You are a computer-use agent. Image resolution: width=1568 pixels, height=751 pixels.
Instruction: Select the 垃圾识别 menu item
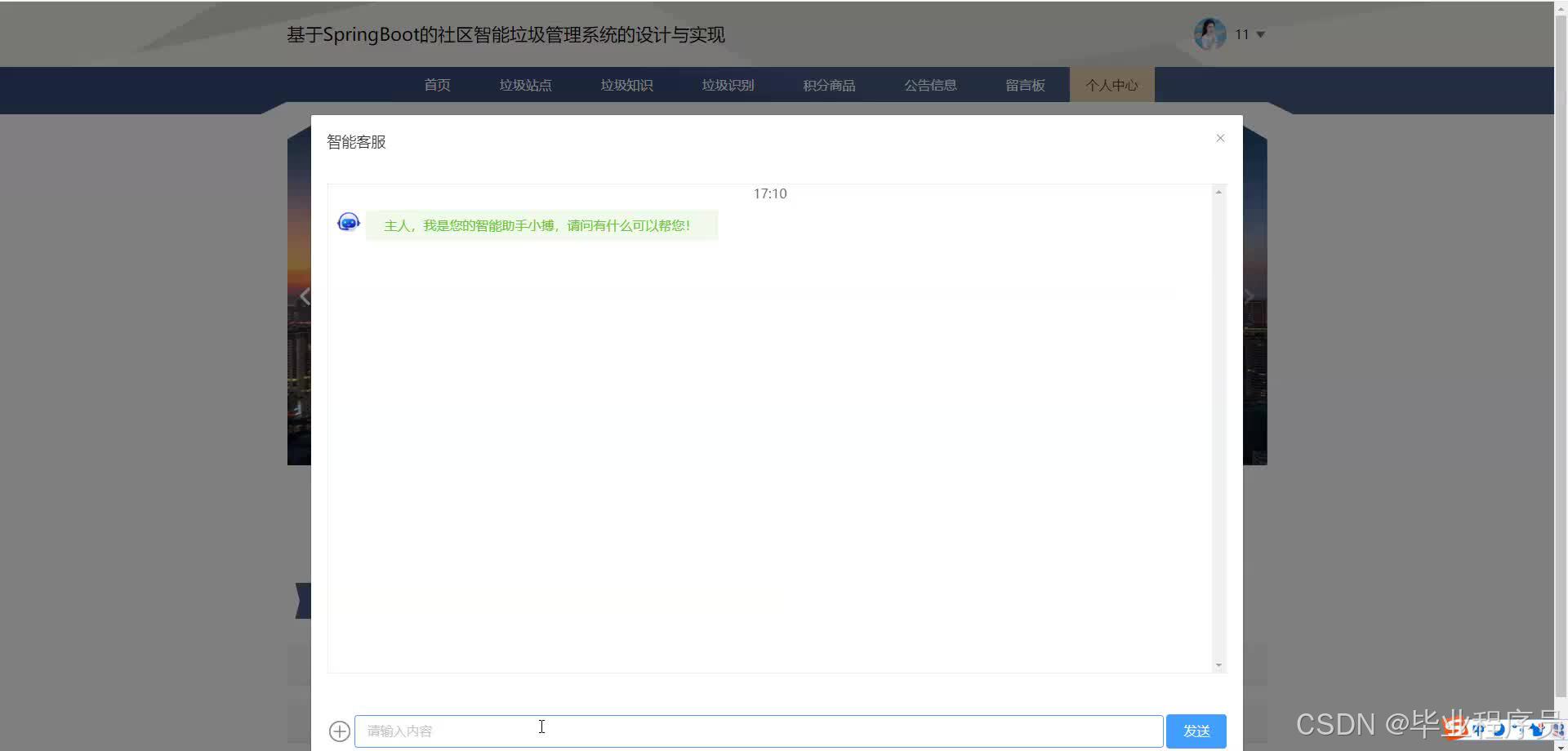tap(728, 85)
